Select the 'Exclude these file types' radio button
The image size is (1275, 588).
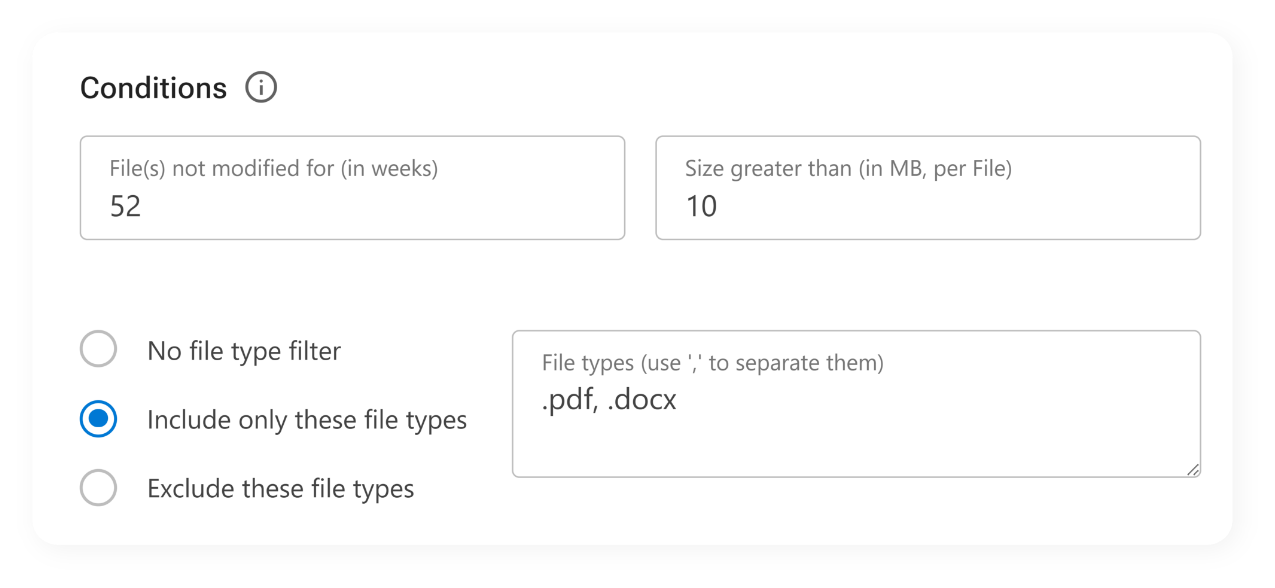(98, 488)
